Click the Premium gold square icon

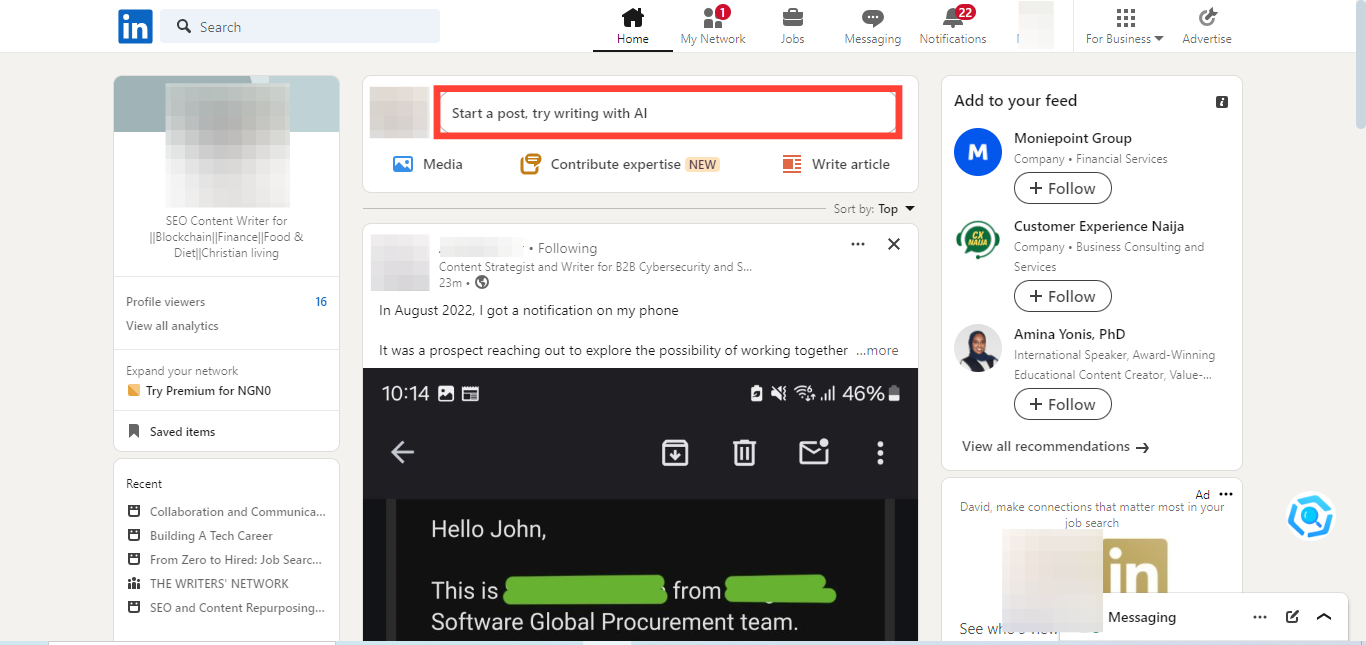[134, 391]
